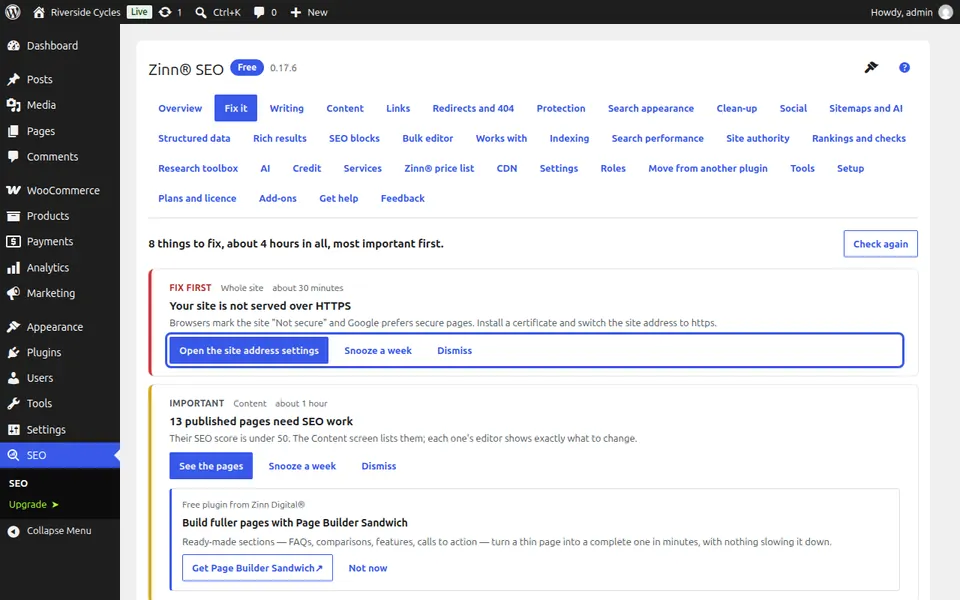Click the Check again button
960x600 pixels.
(880, 244)
